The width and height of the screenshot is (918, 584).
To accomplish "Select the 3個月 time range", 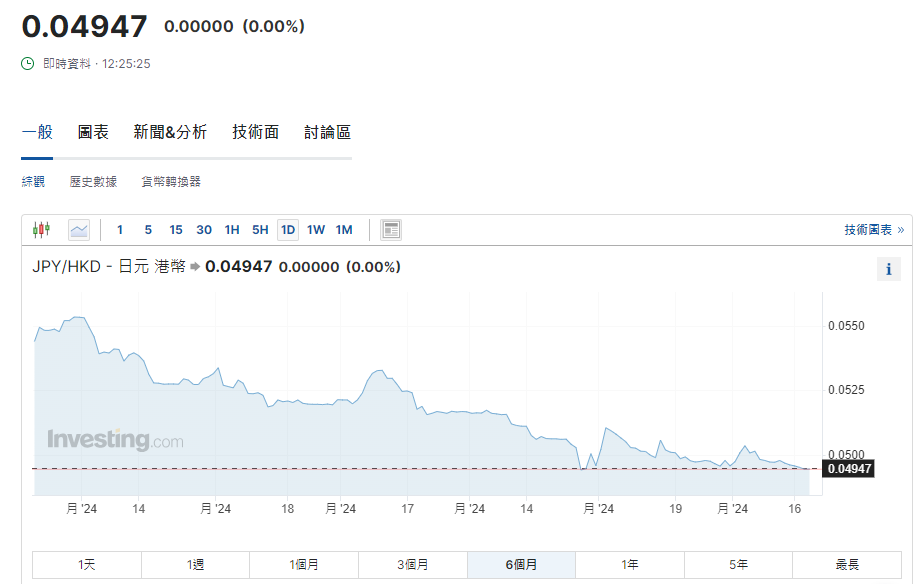I will point(412,565).
